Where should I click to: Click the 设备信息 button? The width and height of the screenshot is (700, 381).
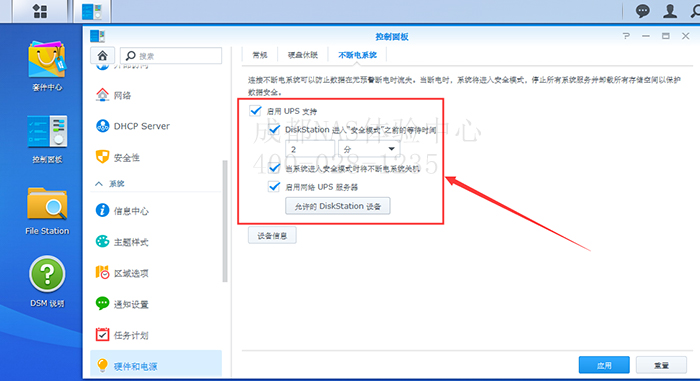coord(272,235)
